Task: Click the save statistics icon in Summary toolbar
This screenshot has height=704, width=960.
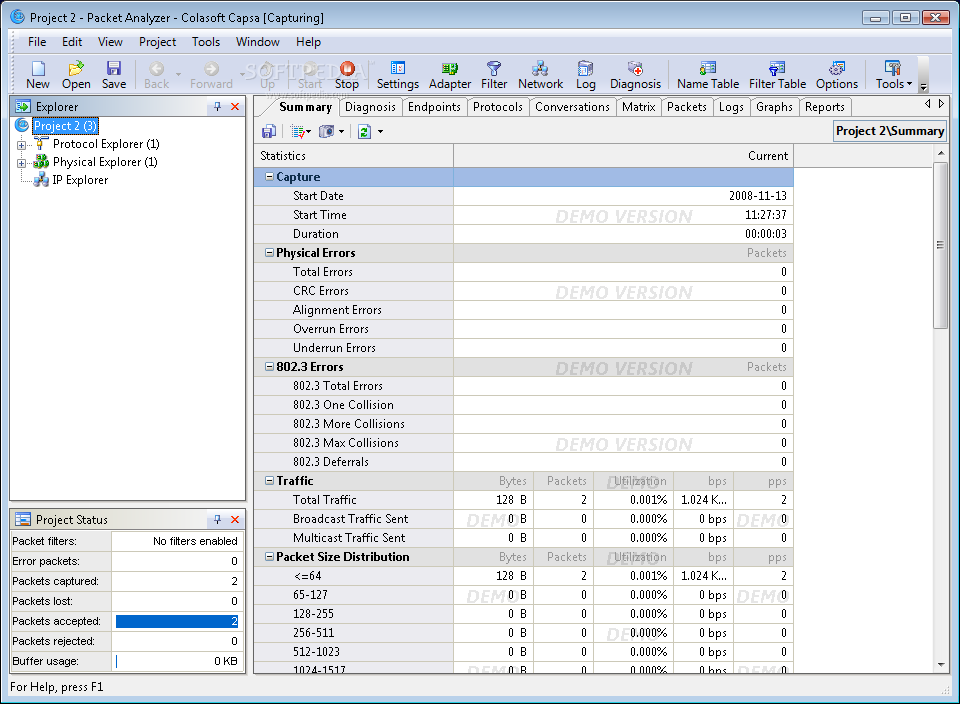Action: tap(269, 132)
